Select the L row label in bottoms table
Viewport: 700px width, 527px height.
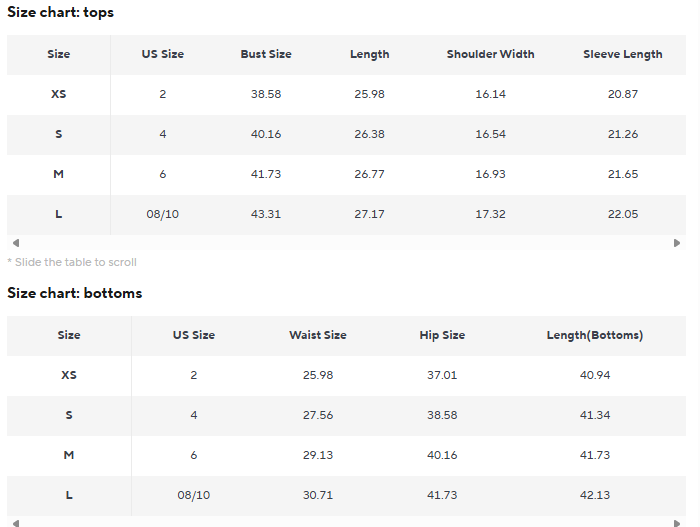(x=69, y=496)
